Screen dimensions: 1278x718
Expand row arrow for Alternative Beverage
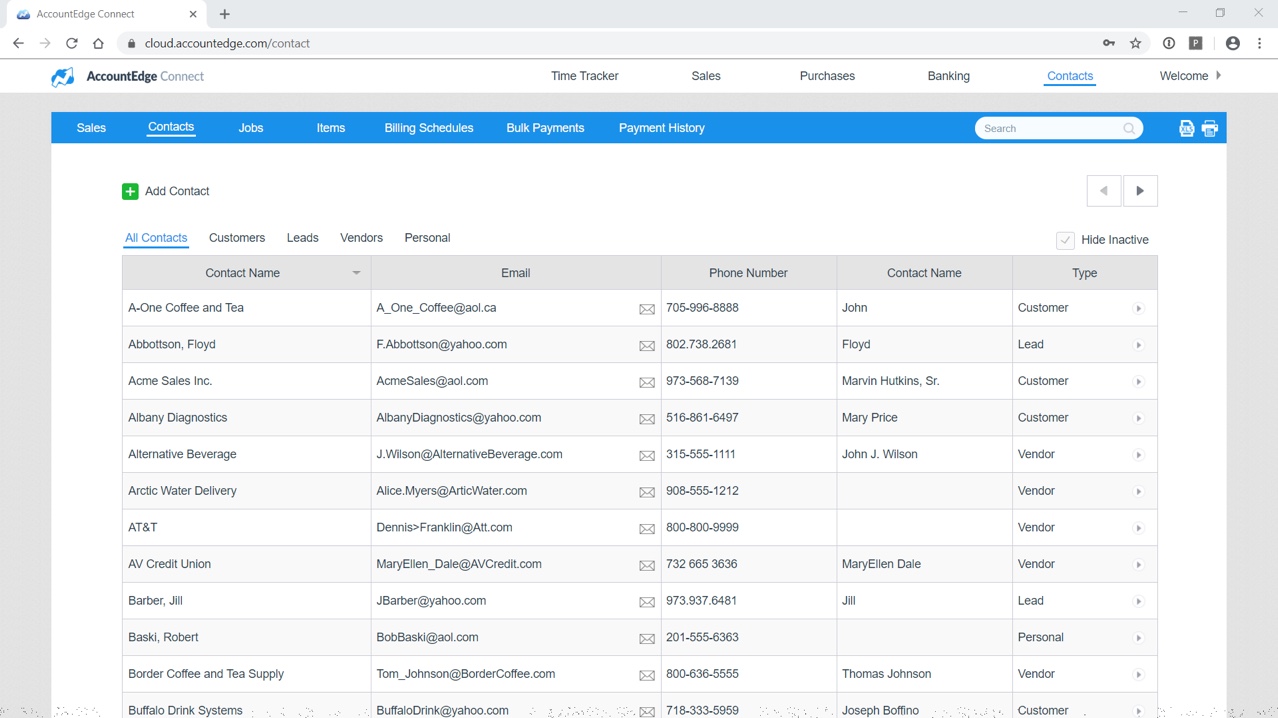point(1138,455)
